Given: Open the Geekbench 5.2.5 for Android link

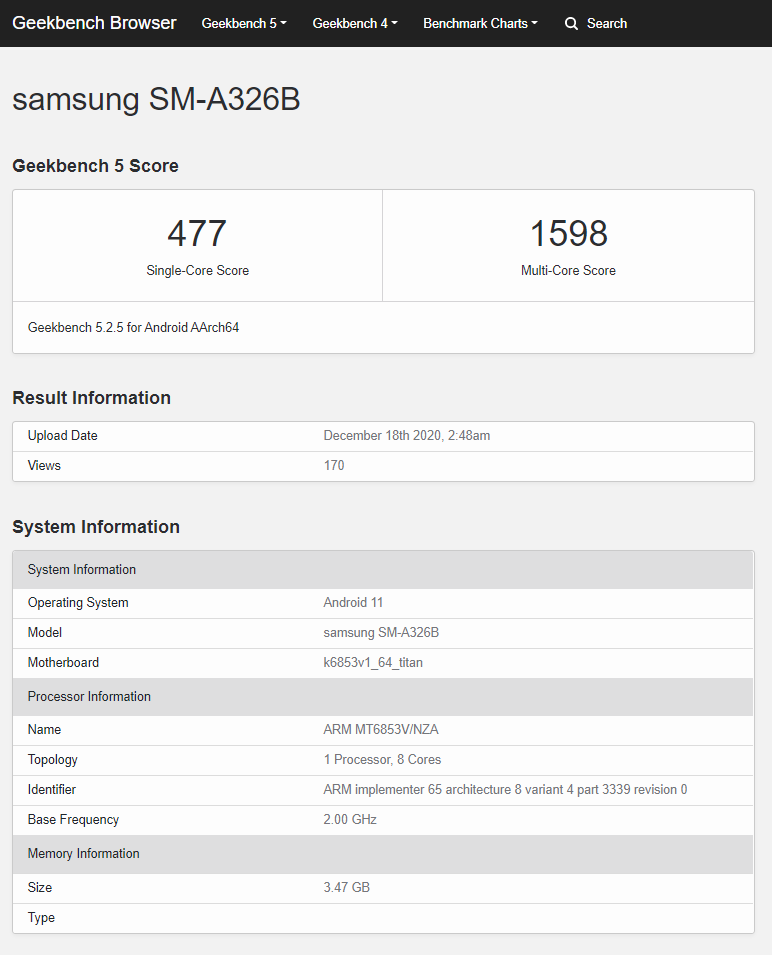Looking at the screenshot, I should pos(133,327).
